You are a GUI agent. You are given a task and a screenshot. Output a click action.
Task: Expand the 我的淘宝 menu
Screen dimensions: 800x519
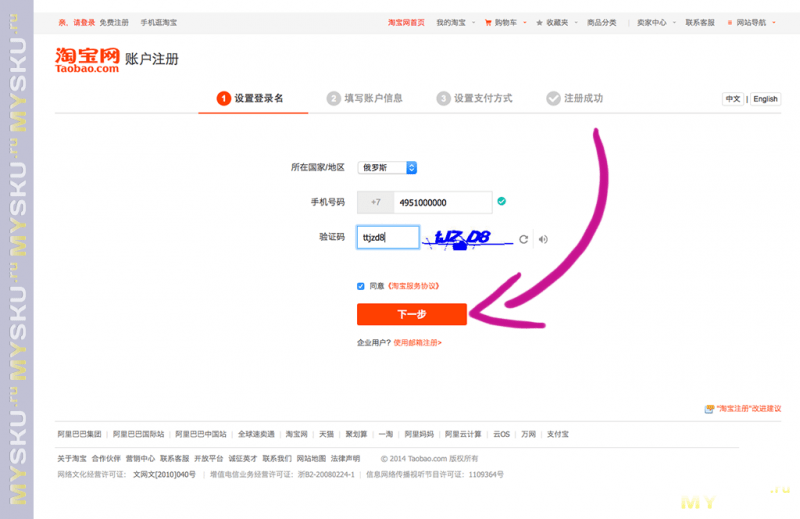(455, 22)
